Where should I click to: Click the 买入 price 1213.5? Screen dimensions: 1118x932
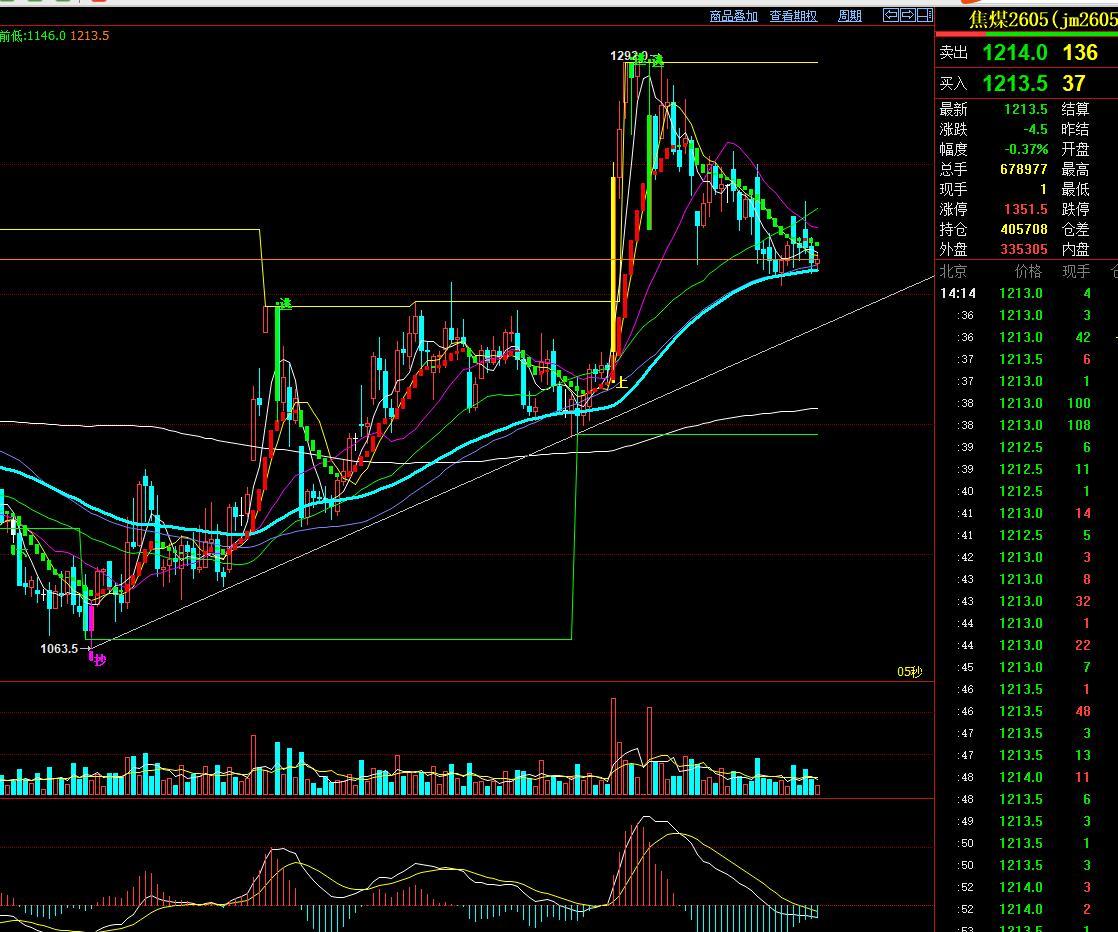(x=1015, y=83)
